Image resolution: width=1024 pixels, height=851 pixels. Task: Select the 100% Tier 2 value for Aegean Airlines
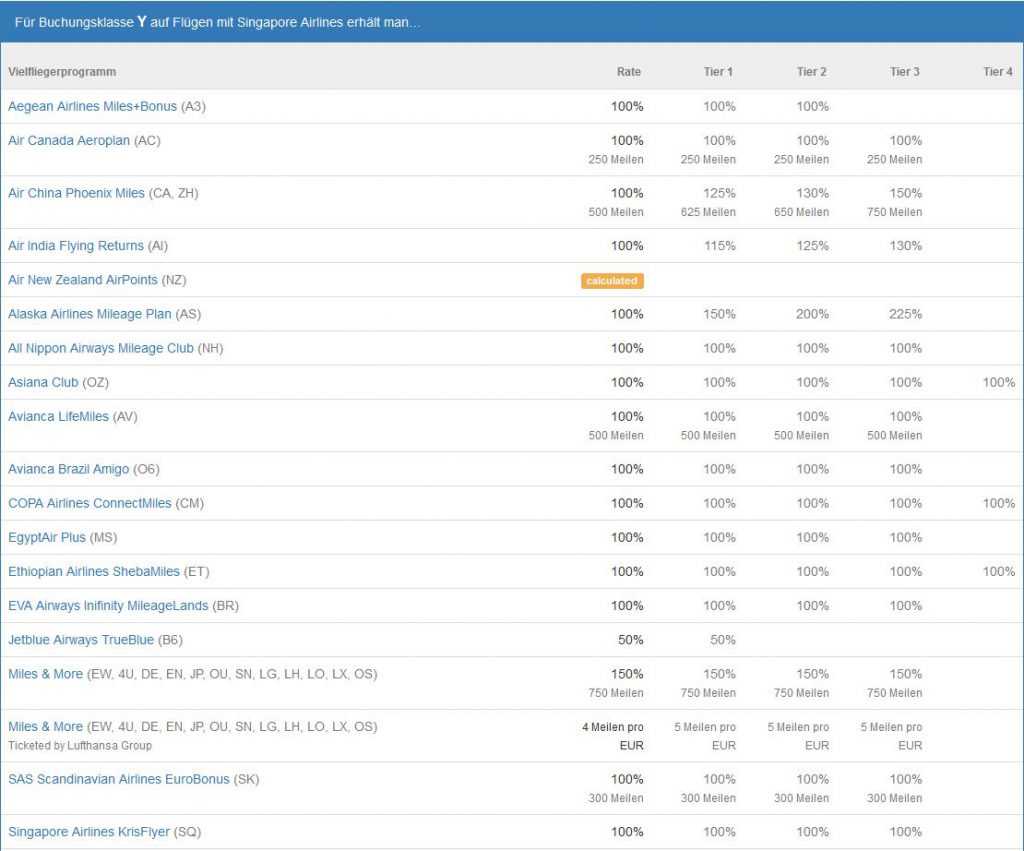812,106
